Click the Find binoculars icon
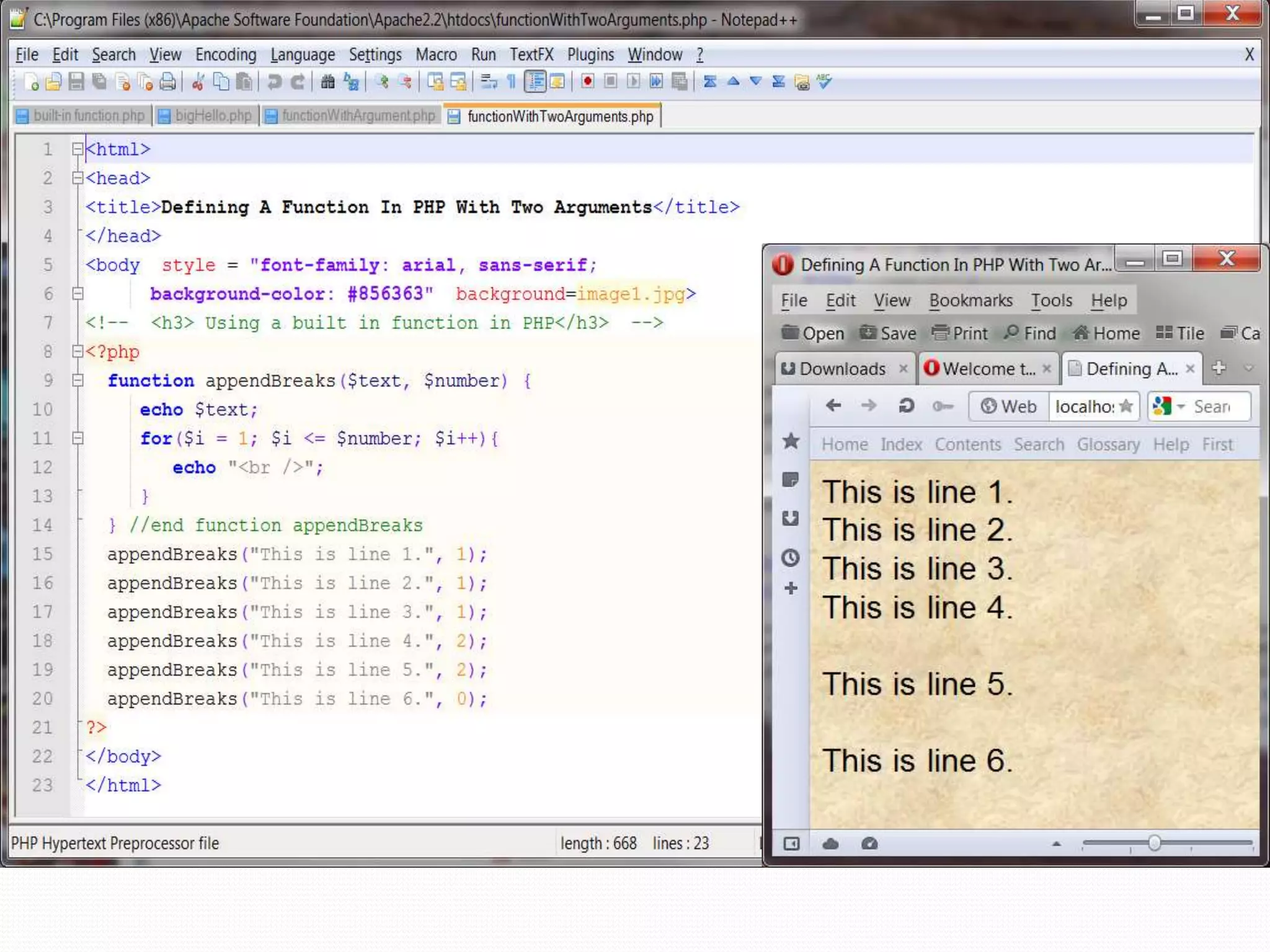Image resolution: width=1270 pixels, height=952 pixels. coord(327,82)
